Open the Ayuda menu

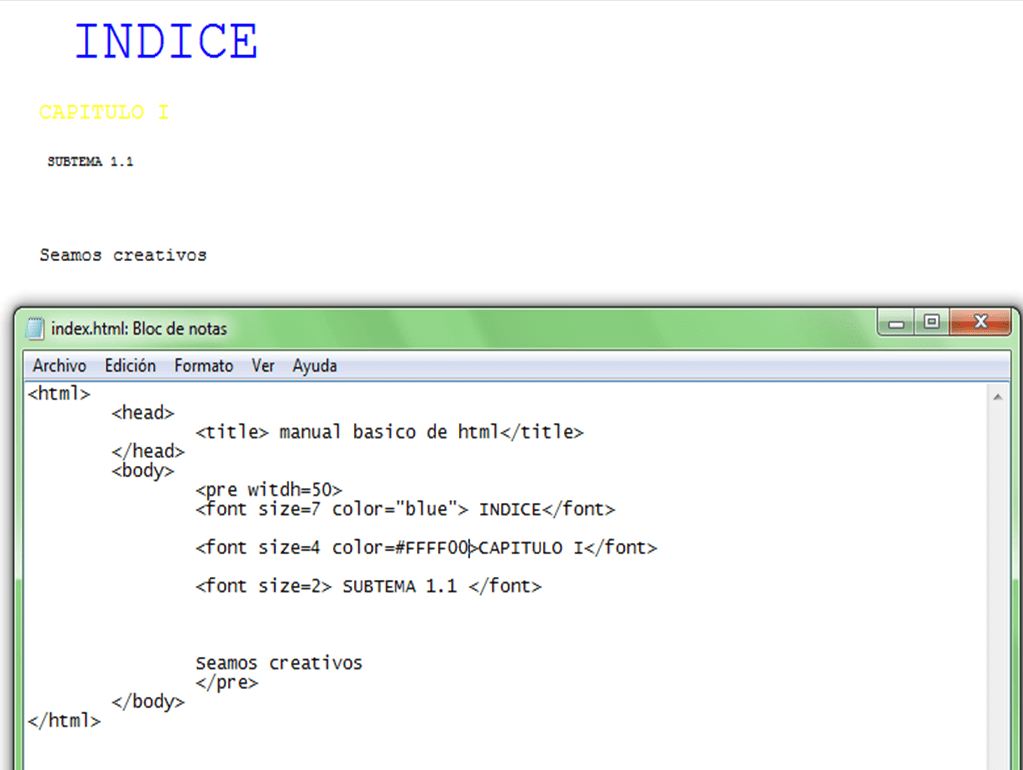click(x=314, y=366)
